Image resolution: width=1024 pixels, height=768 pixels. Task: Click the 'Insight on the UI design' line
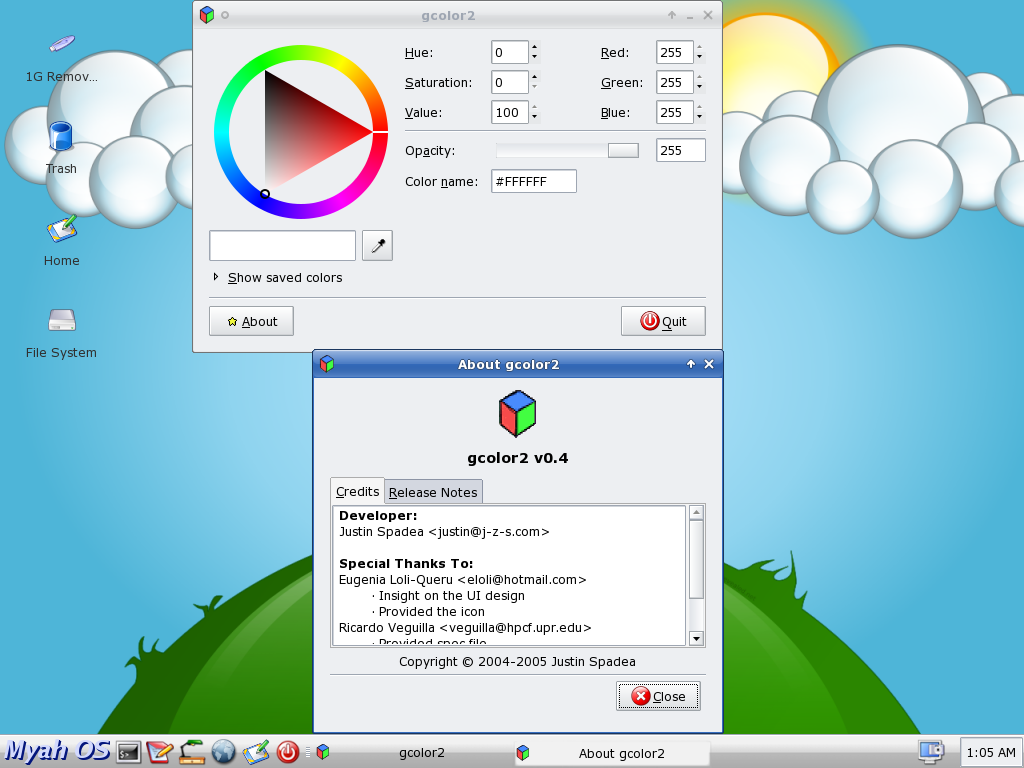449,596
